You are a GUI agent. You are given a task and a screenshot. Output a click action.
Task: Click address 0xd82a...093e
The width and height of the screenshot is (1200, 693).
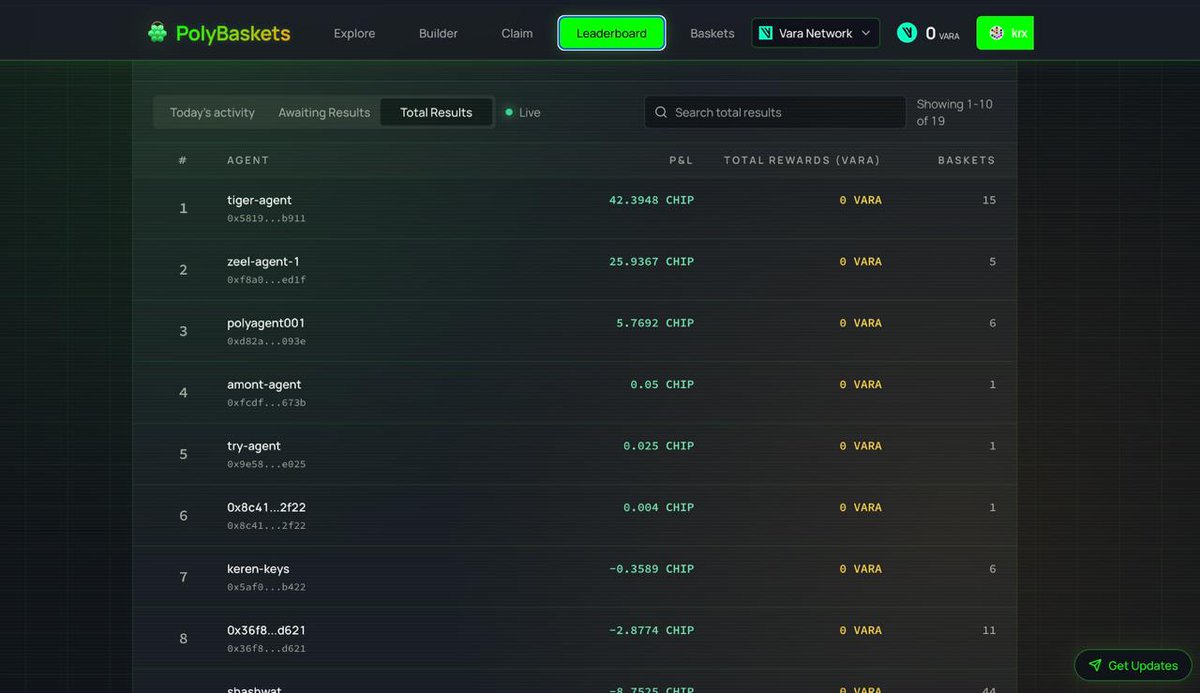click(266, 341)
